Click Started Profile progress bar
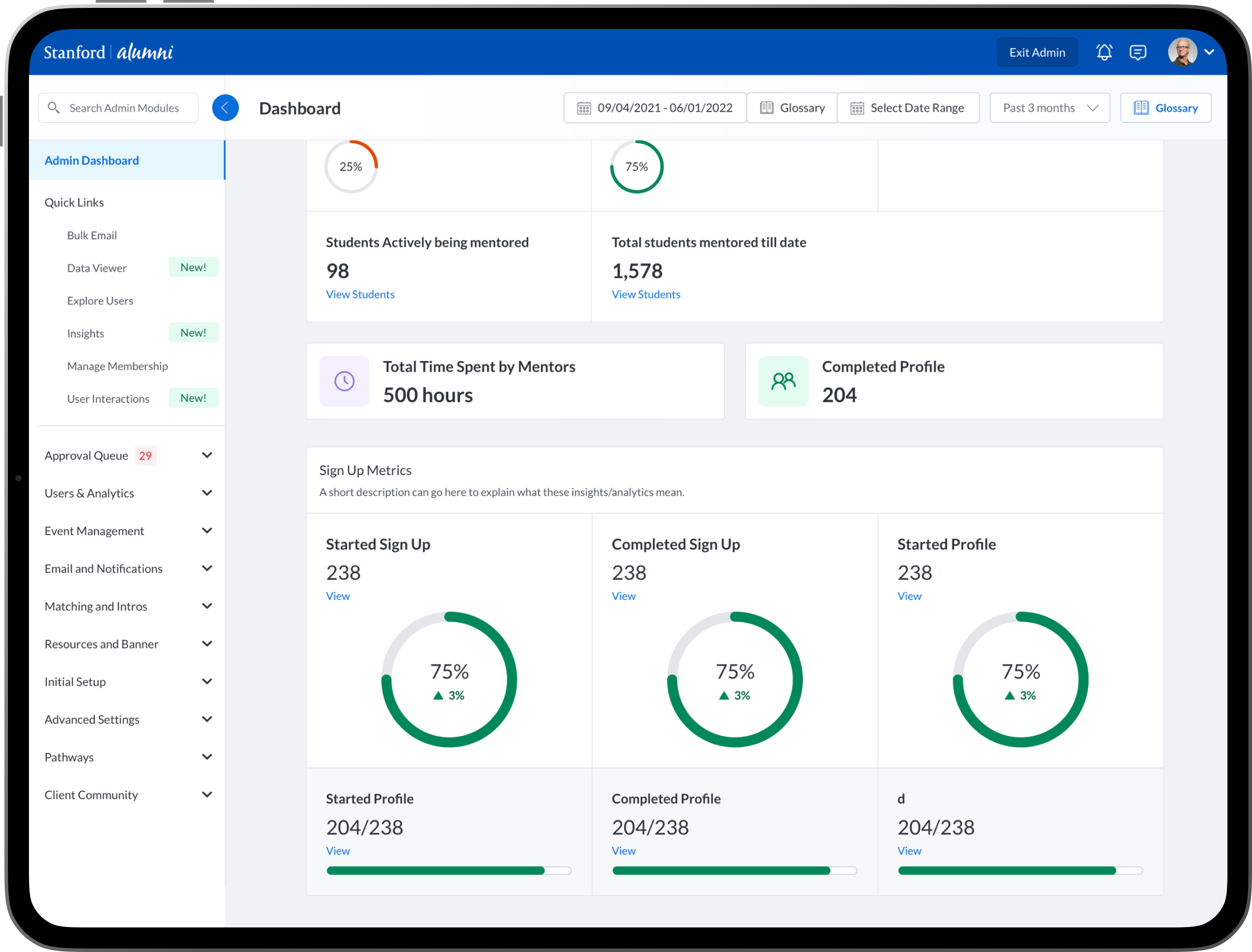1252x952 pixels. click(449, 870)
